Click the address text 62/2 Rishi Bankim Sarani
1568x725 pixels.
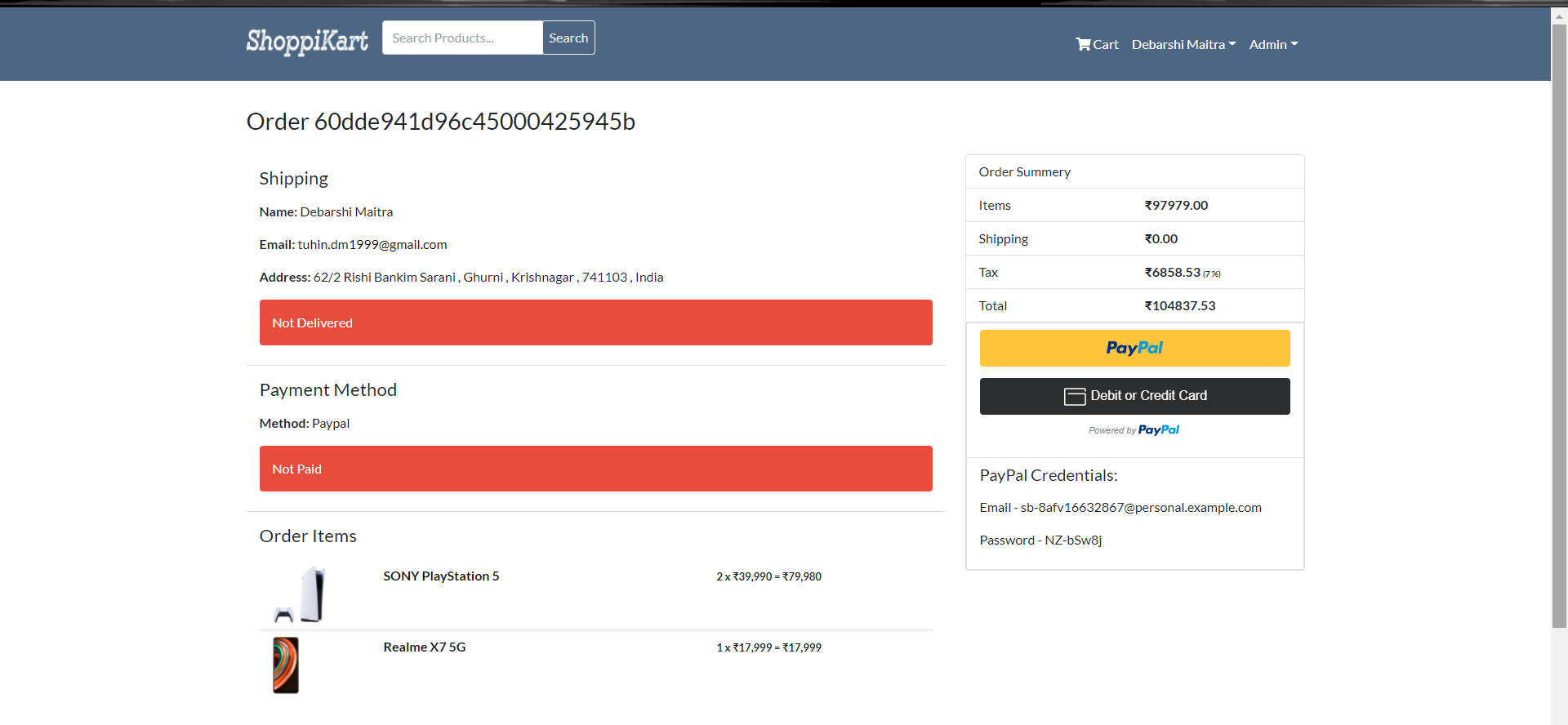[385, 277]
